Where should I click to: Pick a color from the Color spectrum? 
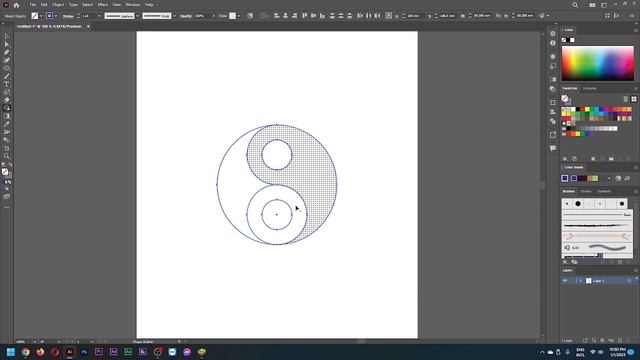pyautogui.click(x=598, y=63)
